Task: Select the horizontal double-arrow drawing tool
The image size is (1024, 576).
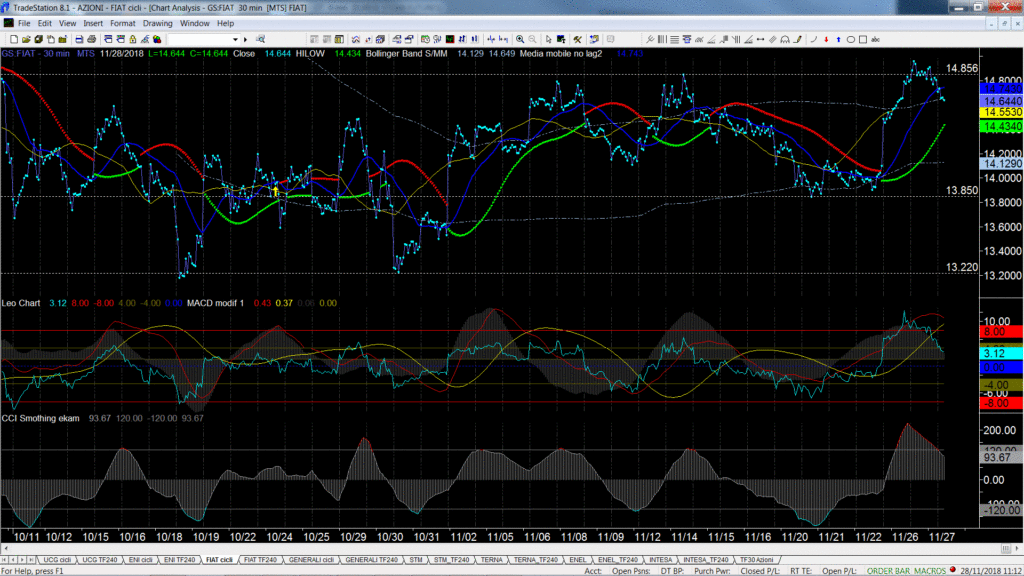Action: [761, 39]
